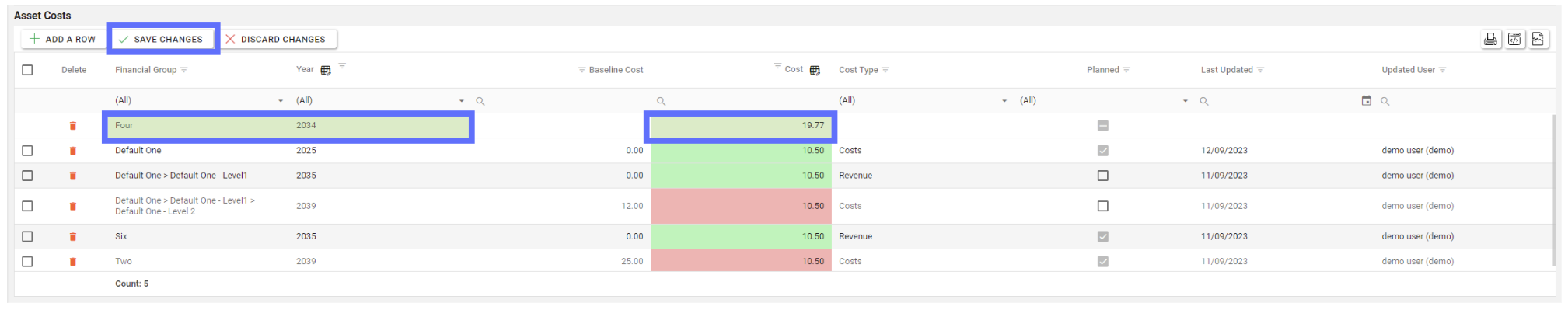This screenshot has height=310, width=1568.
Task: Click the trash icon for row Two
Action: 73,261
